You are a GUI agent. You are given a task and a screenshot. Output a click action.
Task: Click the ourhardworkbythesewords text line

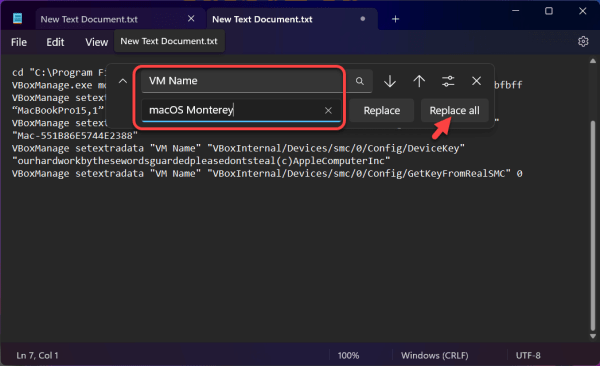[x=201, y=161]
